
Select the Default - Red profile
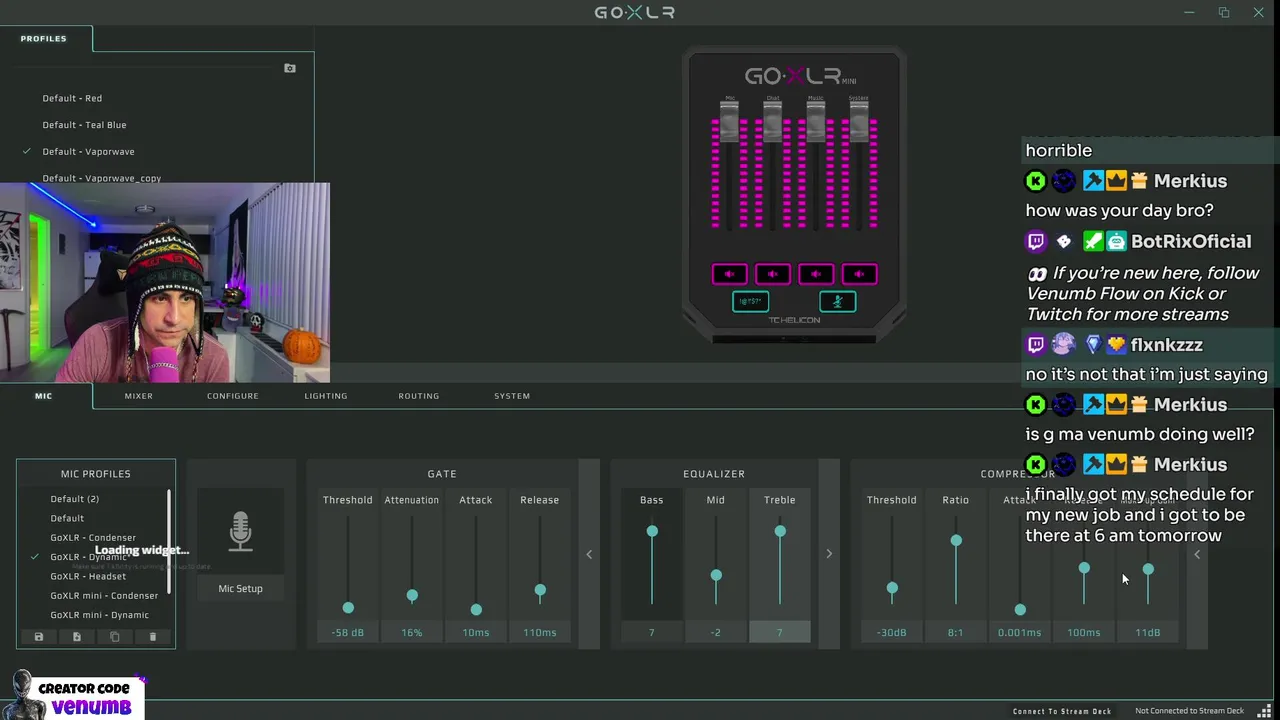coord(72,98)
